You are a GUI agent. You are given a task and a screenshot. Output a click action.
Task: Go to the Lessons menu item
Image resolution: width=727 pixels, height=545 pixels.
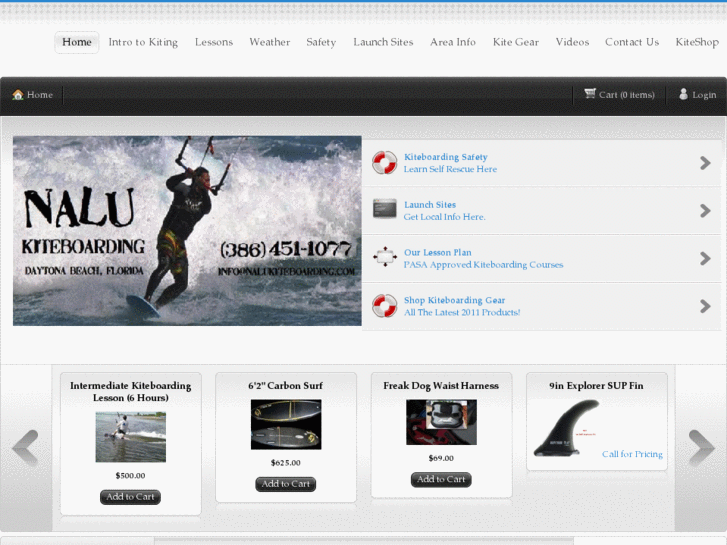(214, 42)
